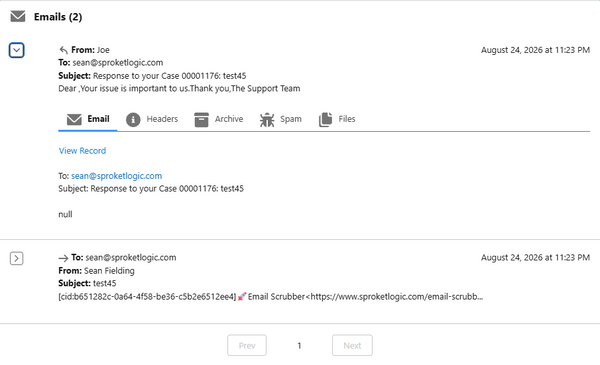Click the sean@sproketlogic.com email link
The image size is (600, 365).
pyautogui.click(x=116, y=176)
